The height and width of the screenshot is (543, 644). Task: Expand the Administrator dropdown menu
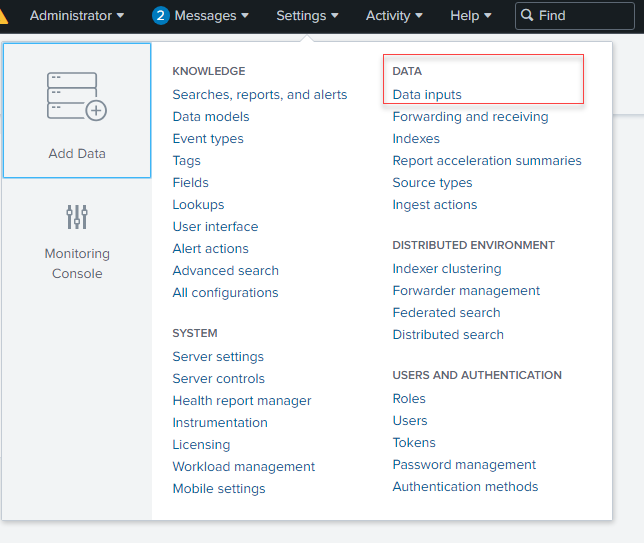pyautogui.click(x=77, y=16)
